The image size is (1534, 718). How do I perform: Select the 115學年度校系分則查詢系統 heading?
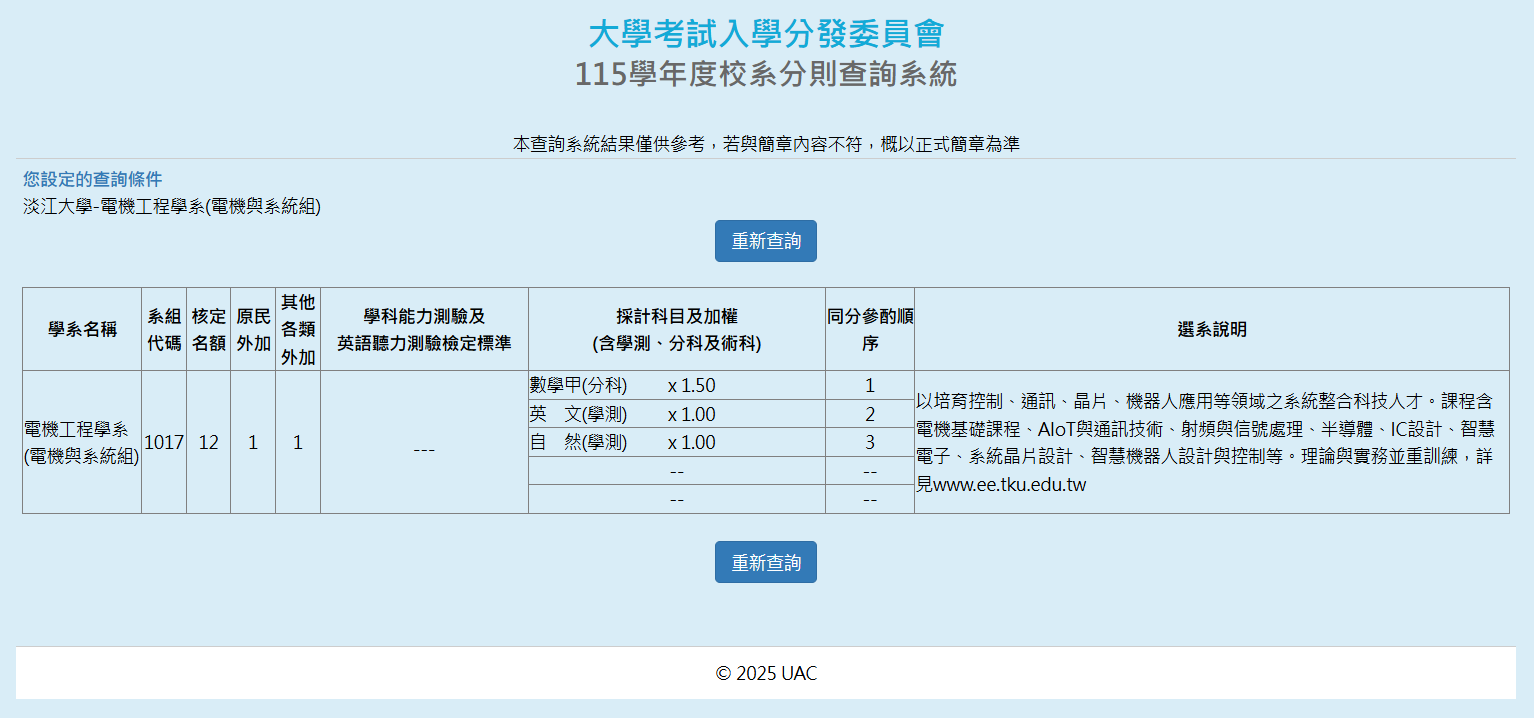(x=765, y=74)
